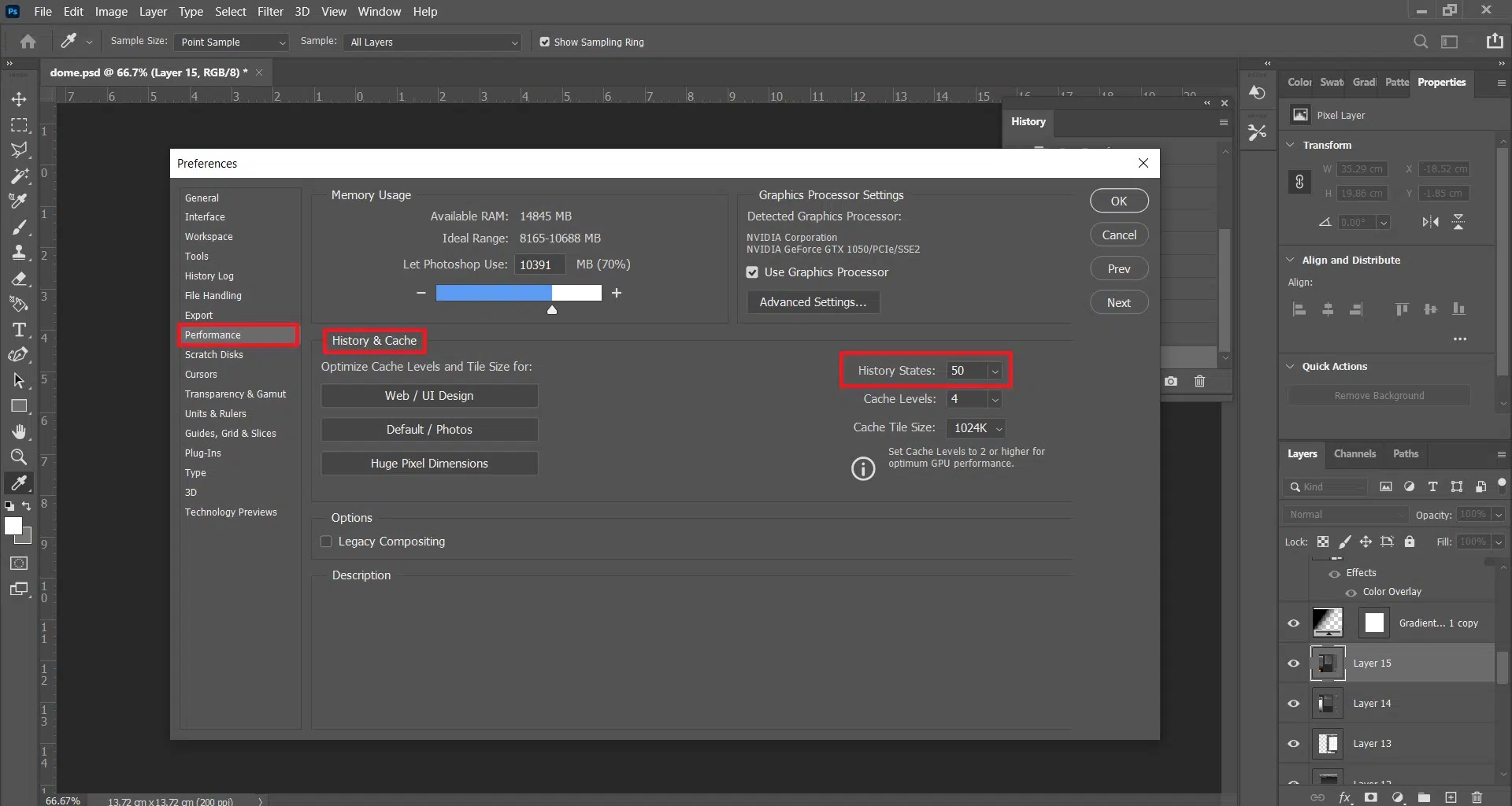Click the History panel trash icon
Screen dimensions: 1512x806
coord(1199,381)
